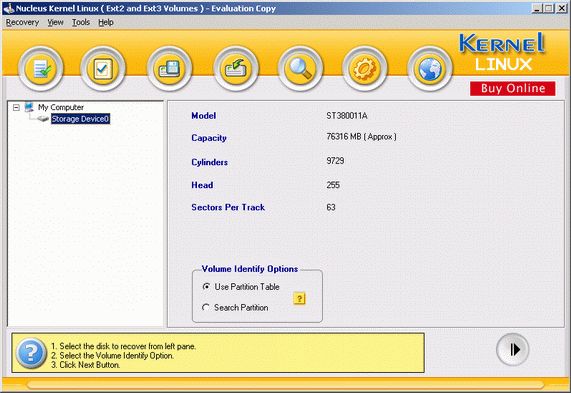
Task: Open settings via the gear toolbar icon
Action: 365,68
